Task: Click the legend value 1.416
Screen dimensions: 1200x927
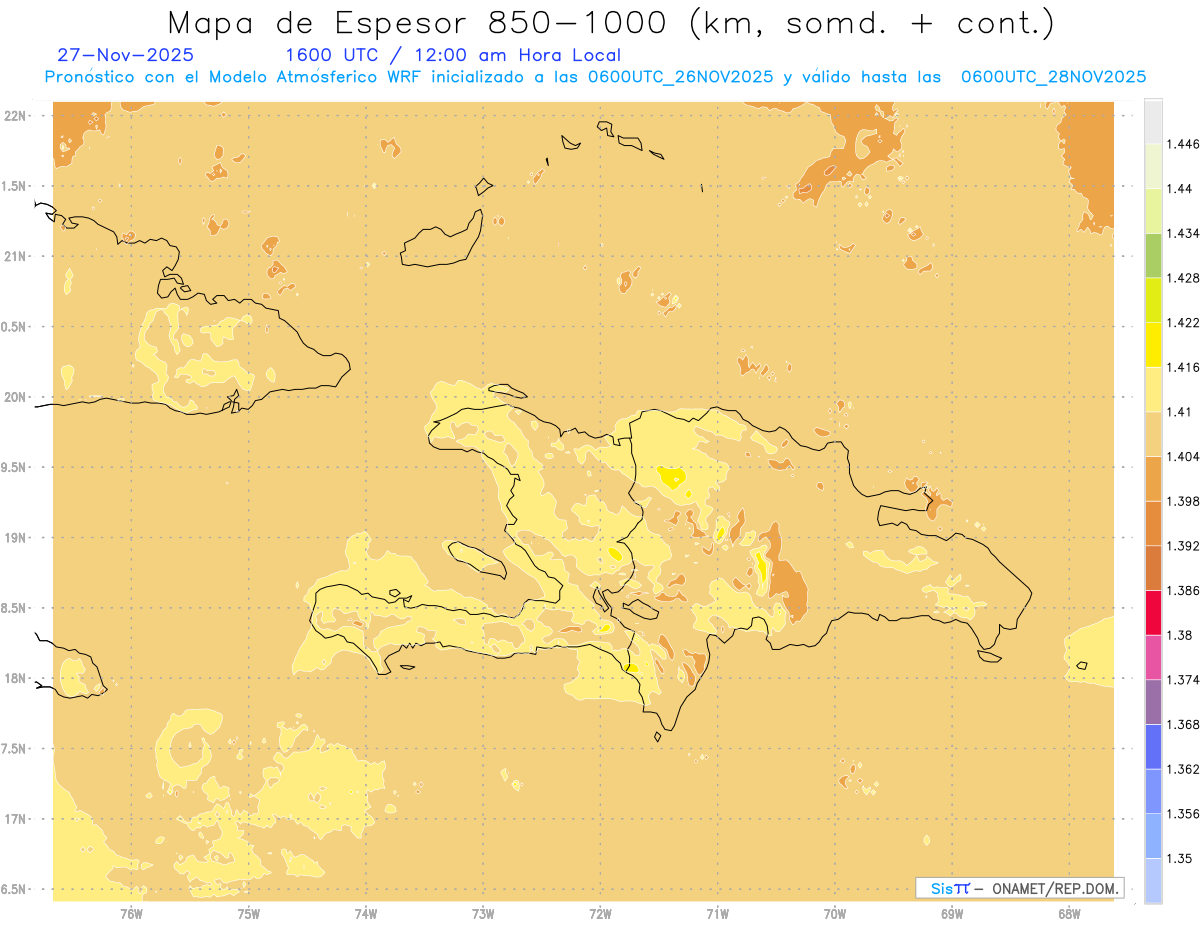Action: tap(1183, 367)
